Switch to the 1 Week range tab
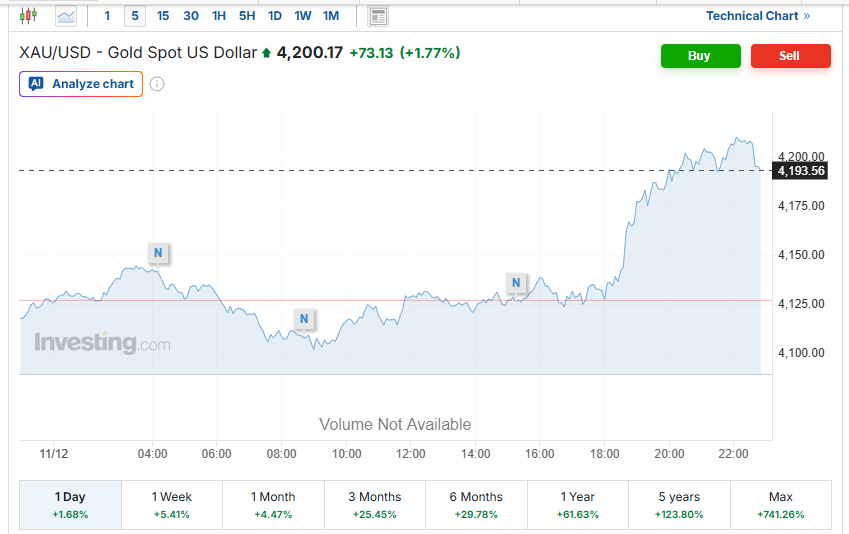849x534 pixels. click(x=172, y=505)
